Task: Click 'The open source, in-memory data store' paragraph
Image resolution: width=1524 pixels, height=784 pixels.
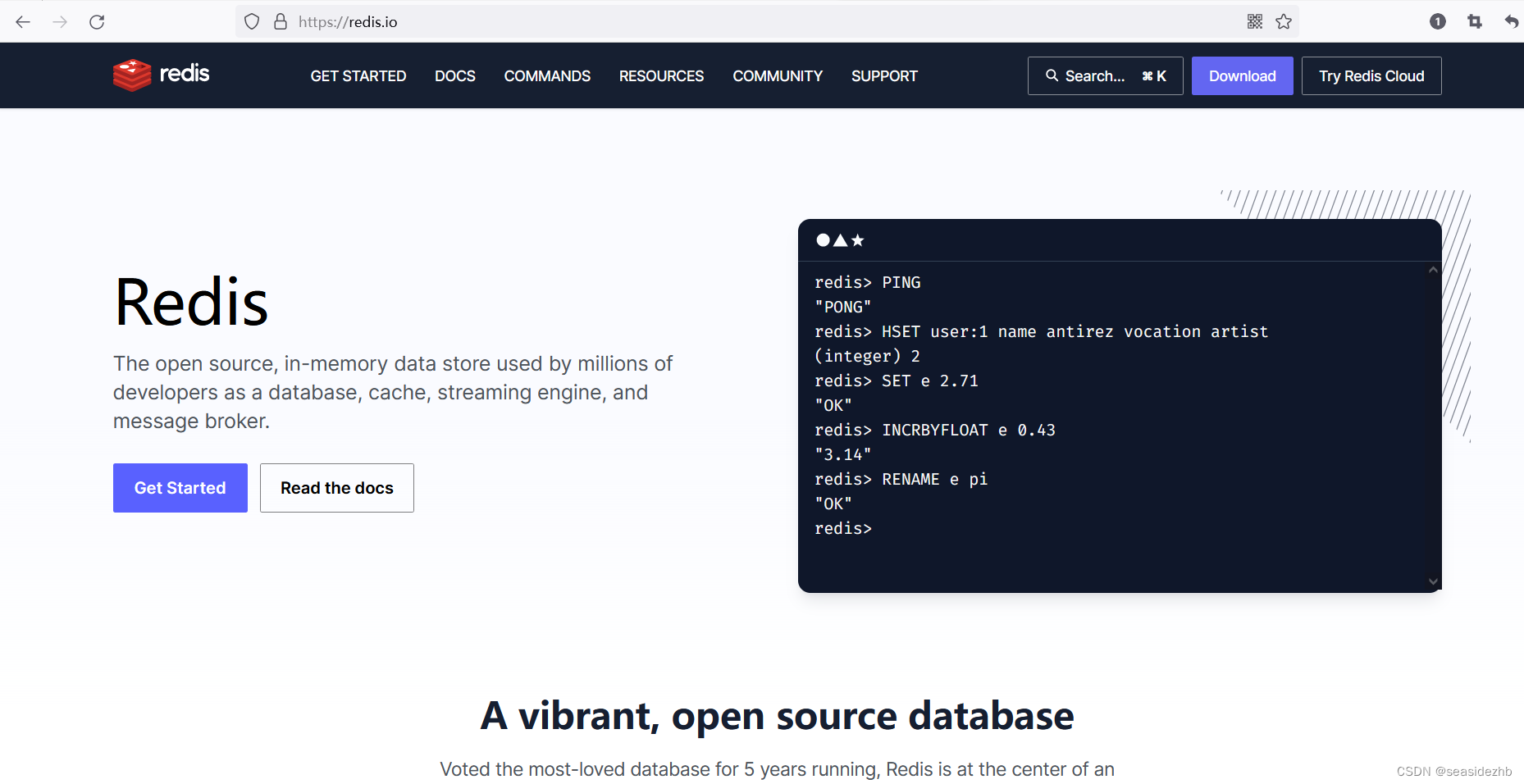Action: tap(393, 392)
